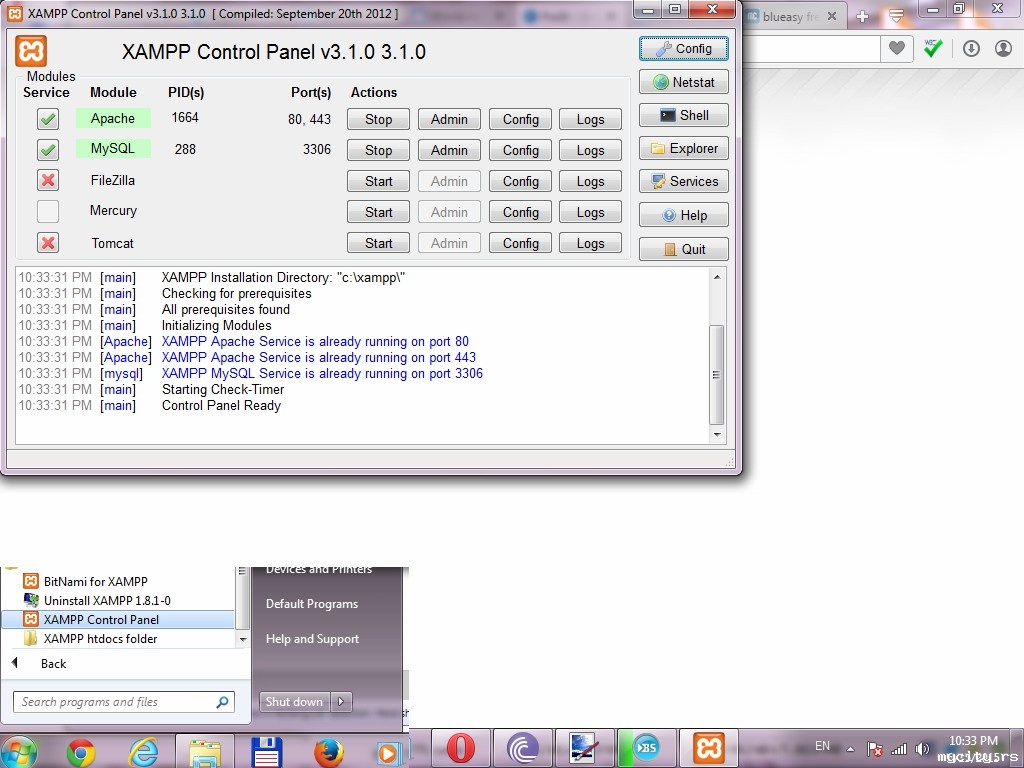Open the Apache Logs menu
Screen dimensions: 1024x768
[x=590, y=120]
